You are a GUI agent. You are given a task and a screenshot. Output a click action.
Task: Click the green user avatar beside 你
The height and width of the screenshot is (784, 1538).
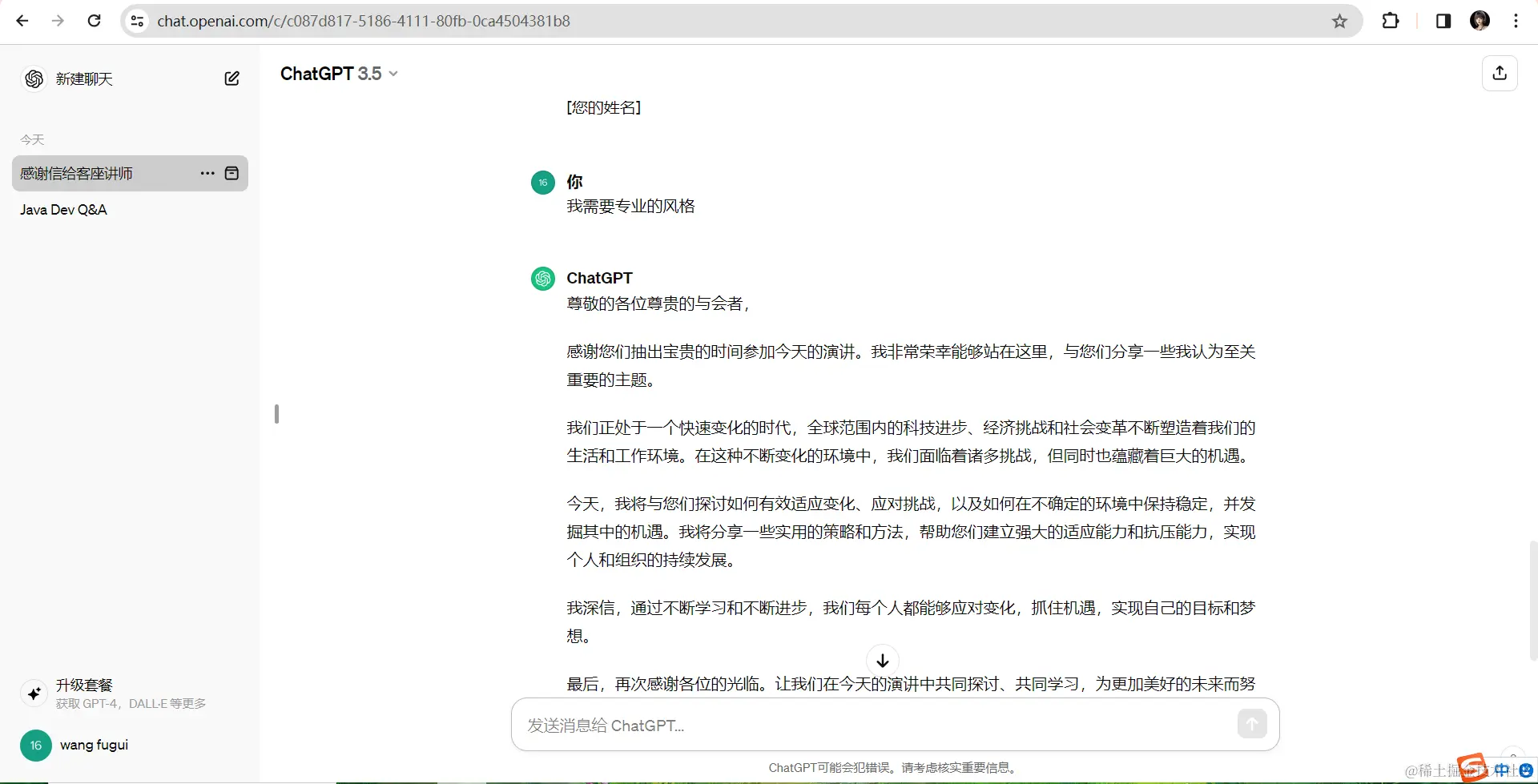click(543, 183)
